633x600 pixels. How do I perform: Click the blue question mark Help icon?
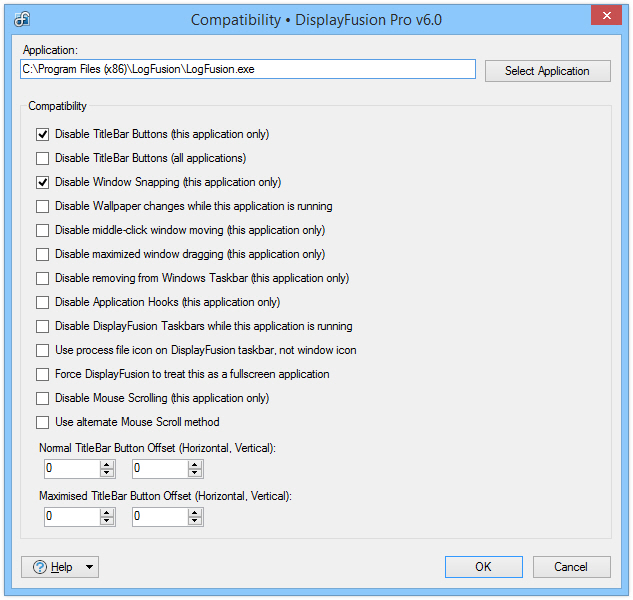40,567
